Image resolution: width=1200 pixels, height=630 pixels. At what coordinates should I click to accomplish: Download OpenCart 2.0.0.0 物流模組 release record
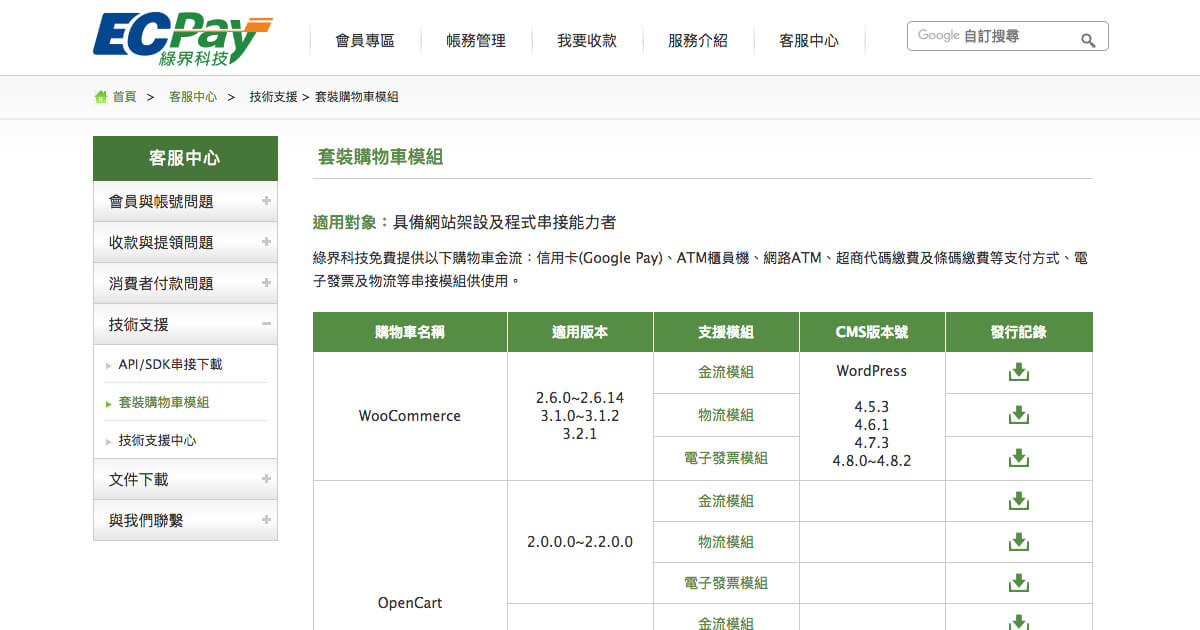(x=1018, y=542)
